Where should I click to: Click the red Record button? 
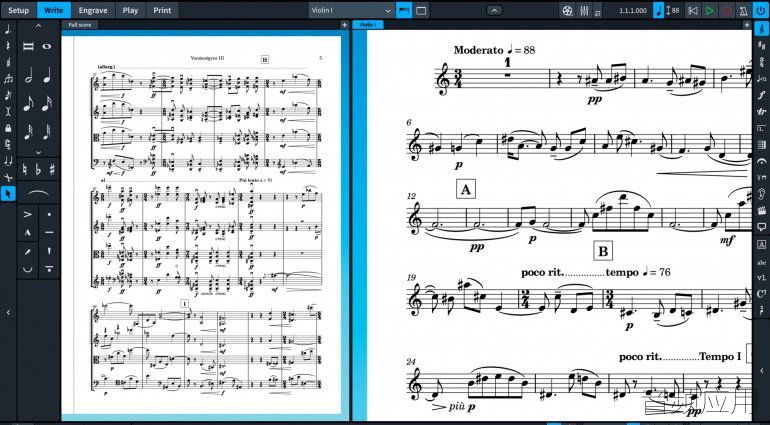(727, 10)
